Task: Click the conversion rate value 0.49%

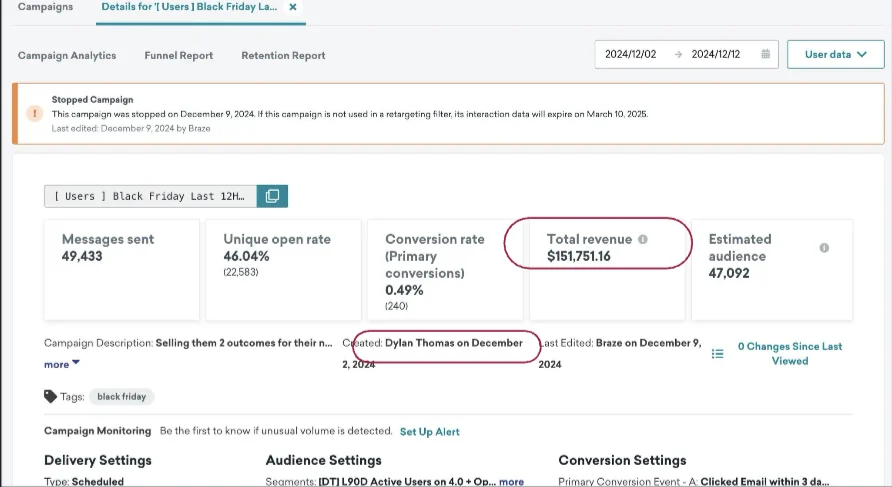Action: coord(404,290)
